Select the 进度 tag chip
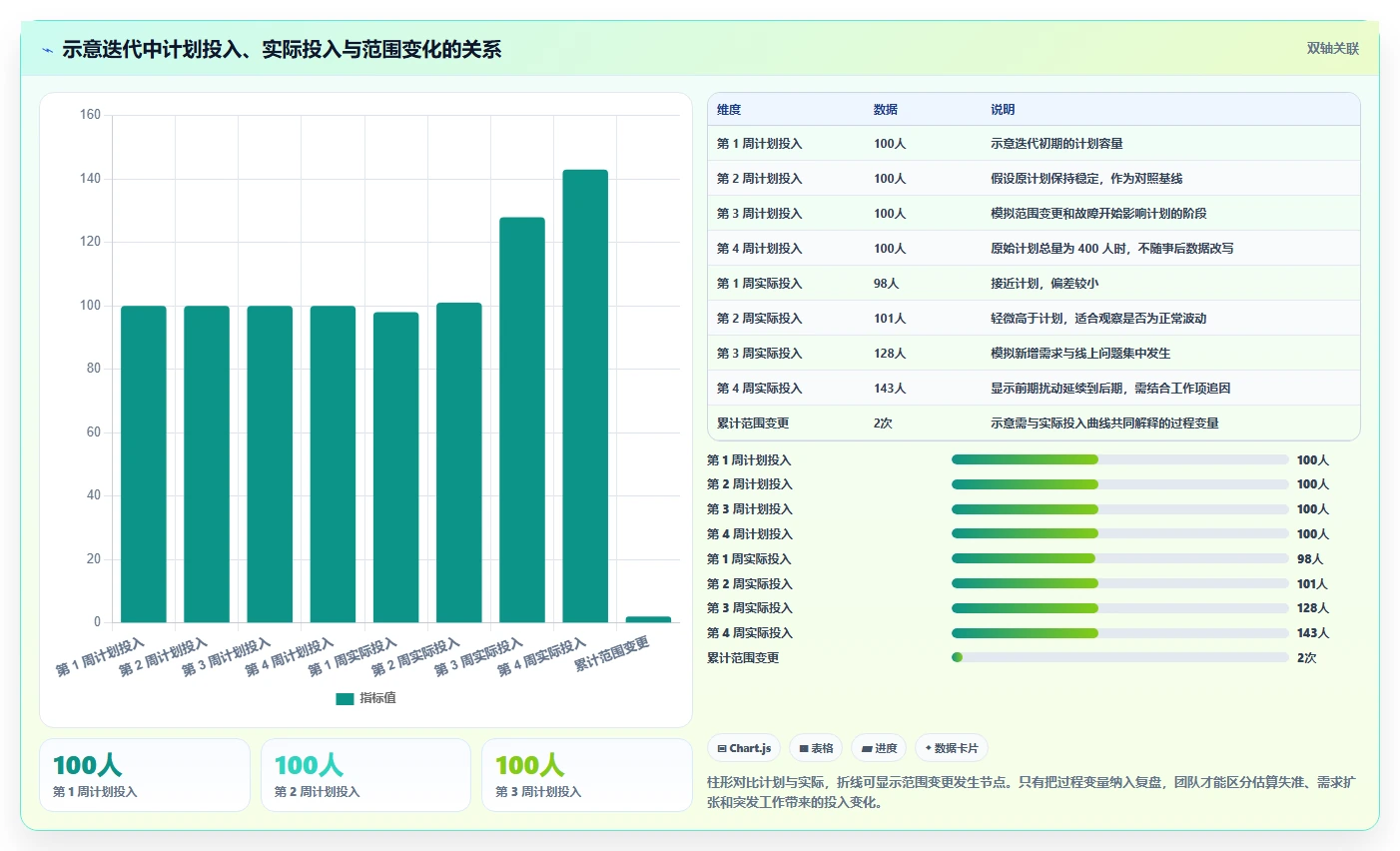The height and width of the screenshot is (851, 1400). [x=879, y=748]
